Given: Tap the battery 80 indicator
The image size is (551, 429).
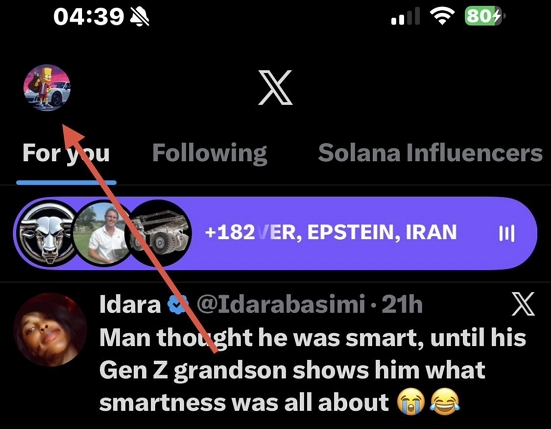Looking at the screenshot, I should tap(485, 16).
